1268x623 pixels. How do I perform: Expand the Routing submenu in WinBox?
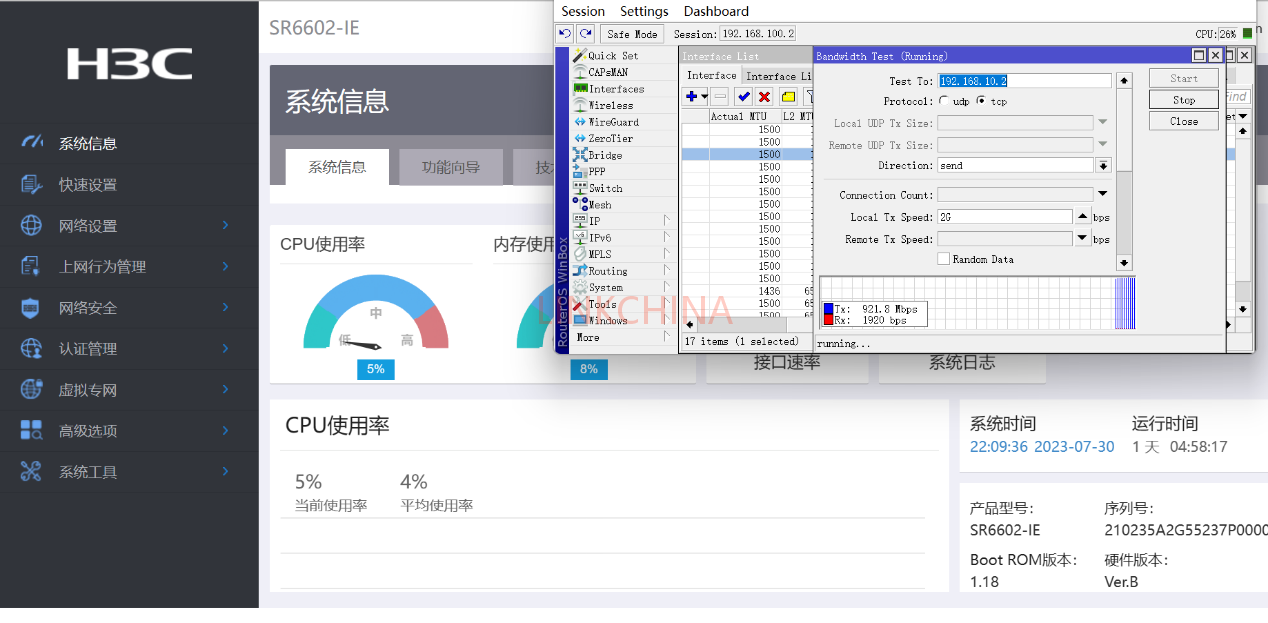(x=667, y=271)
